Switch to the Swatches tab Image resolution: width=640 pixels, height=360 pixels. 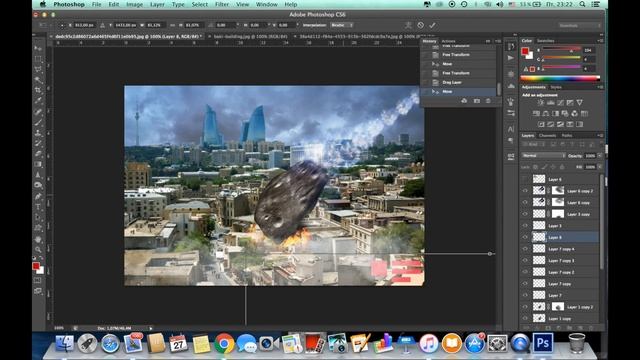tap(546, 41)
